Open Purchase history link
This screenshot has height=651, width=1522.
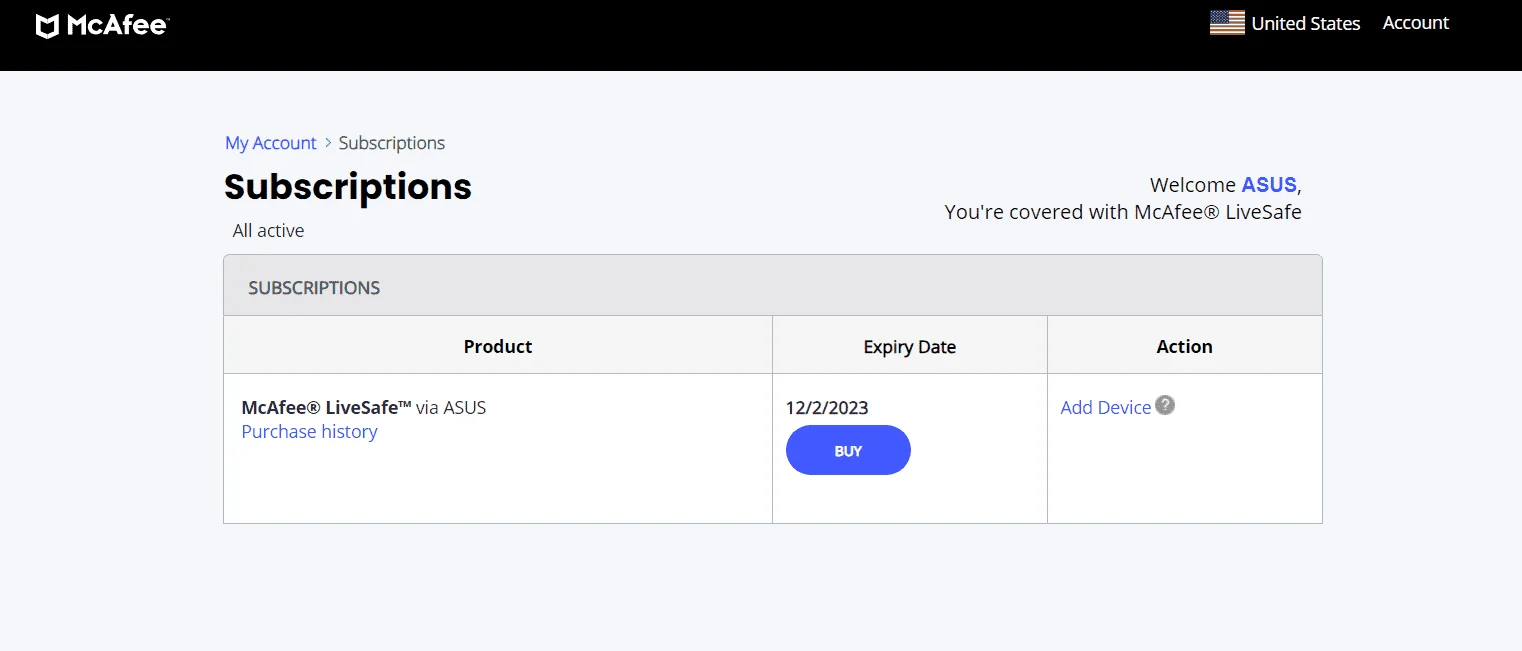click(309, 432)
